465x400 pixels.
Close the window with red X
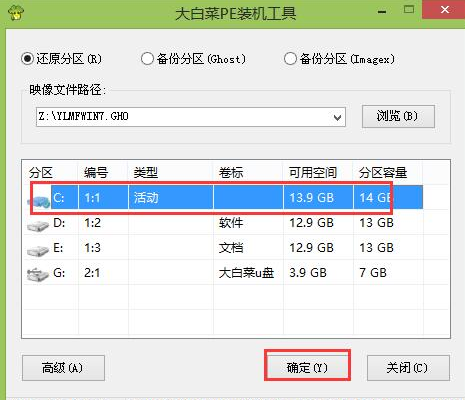point(445,9)
